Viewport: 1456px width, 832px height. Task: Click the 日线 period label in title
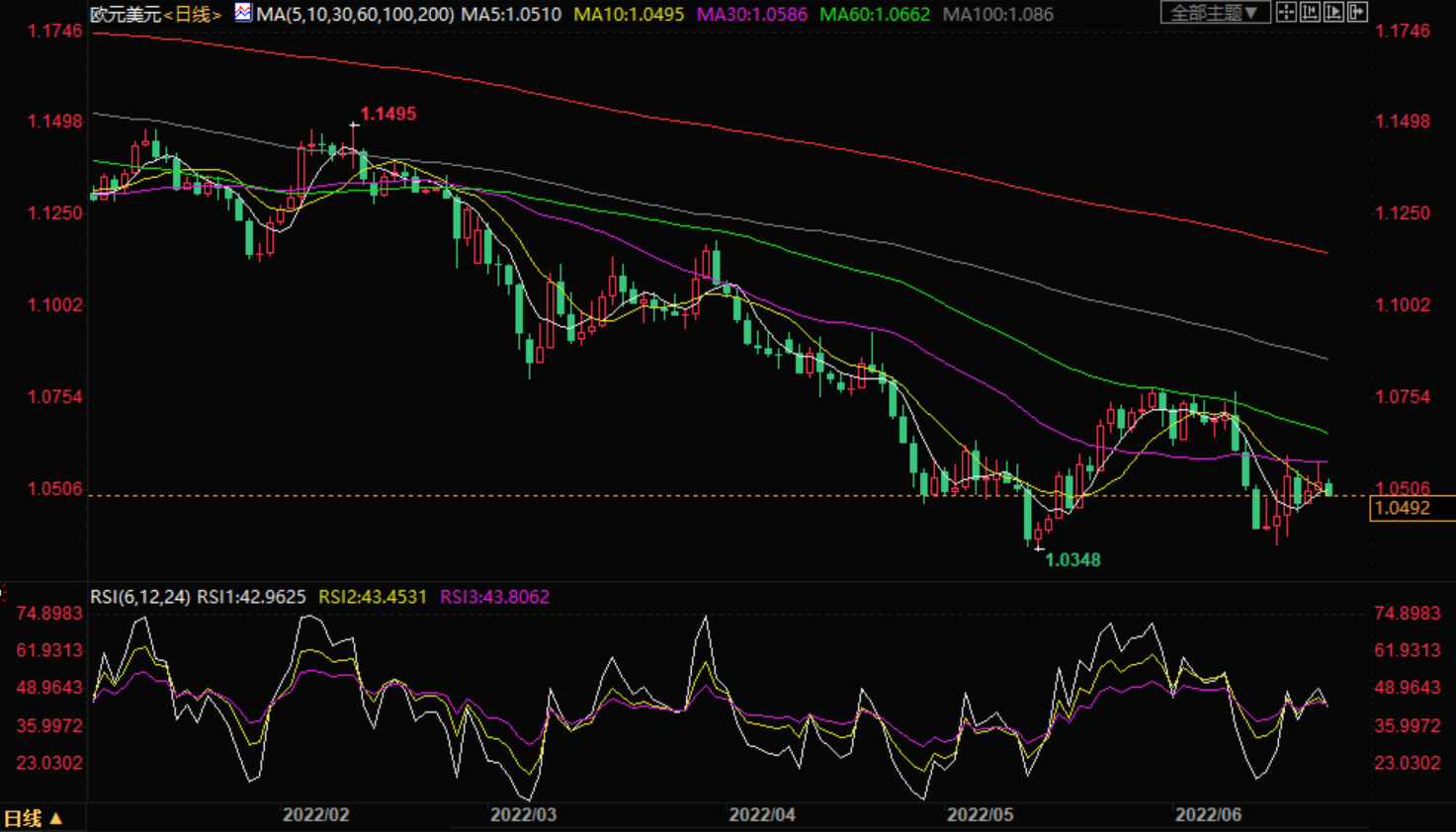click(x=193, y=14)
